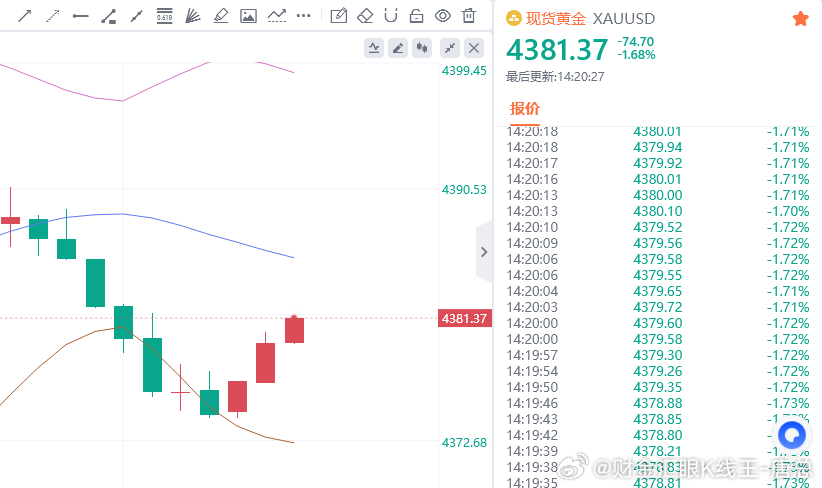
Task: Select the trend prediction line tool
Action: coord(277,16)
